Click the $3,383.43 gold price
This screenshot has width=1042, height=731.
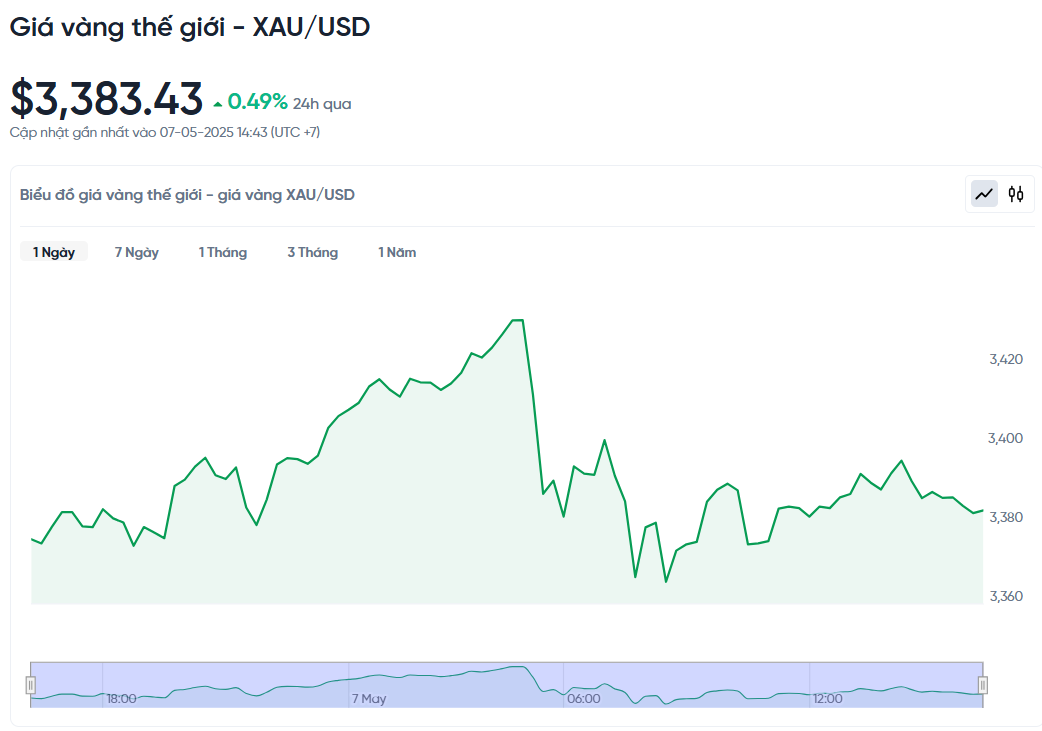107,98
